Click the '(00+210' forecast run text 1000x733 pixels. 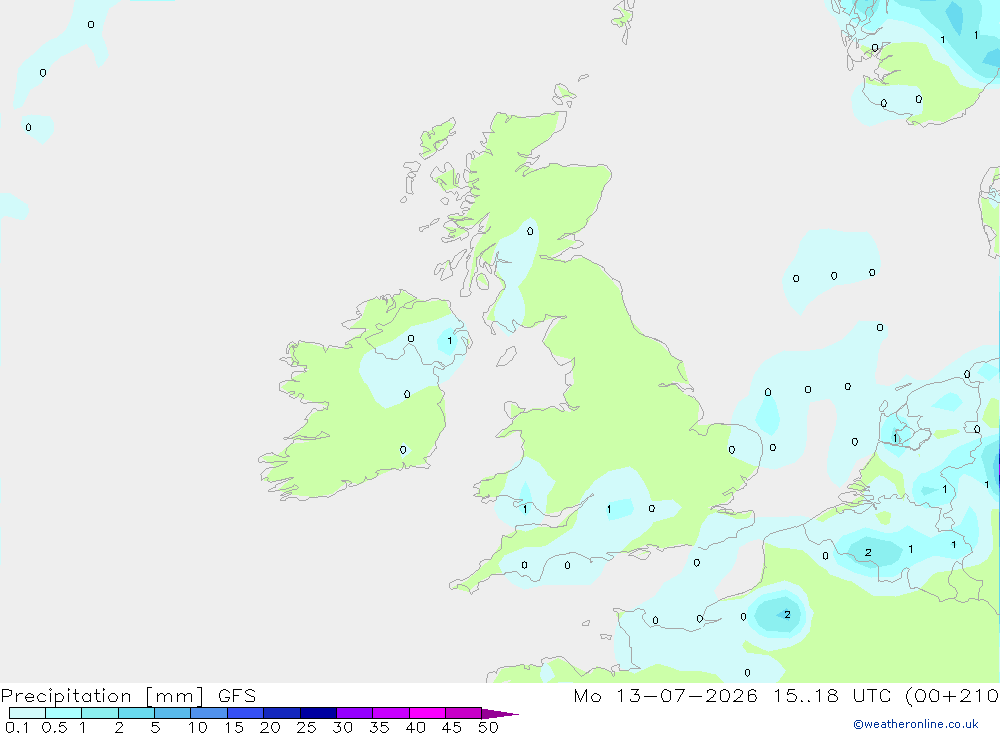pyautogui.click(x=952, y=695)
